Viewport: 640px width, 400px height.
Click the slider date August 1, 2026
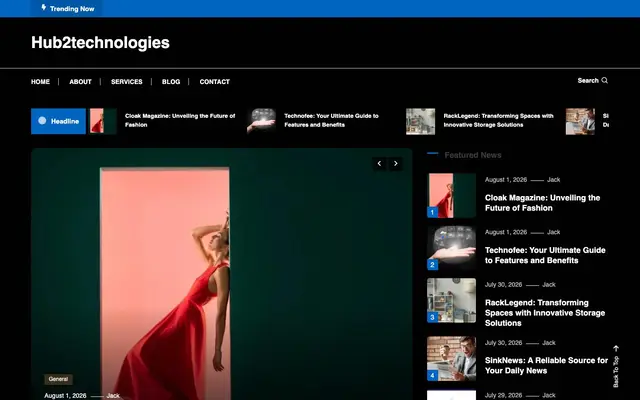tap(65, 396)
